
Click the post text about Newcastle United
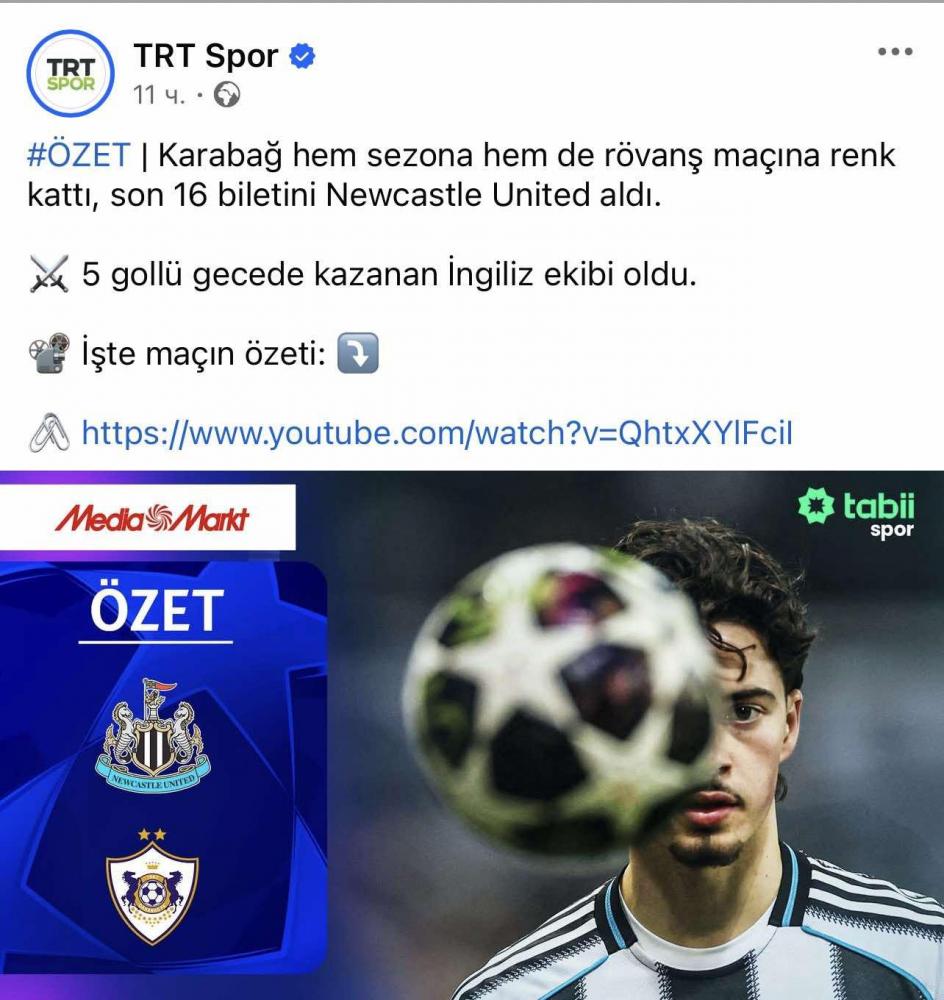pos(461,175)
